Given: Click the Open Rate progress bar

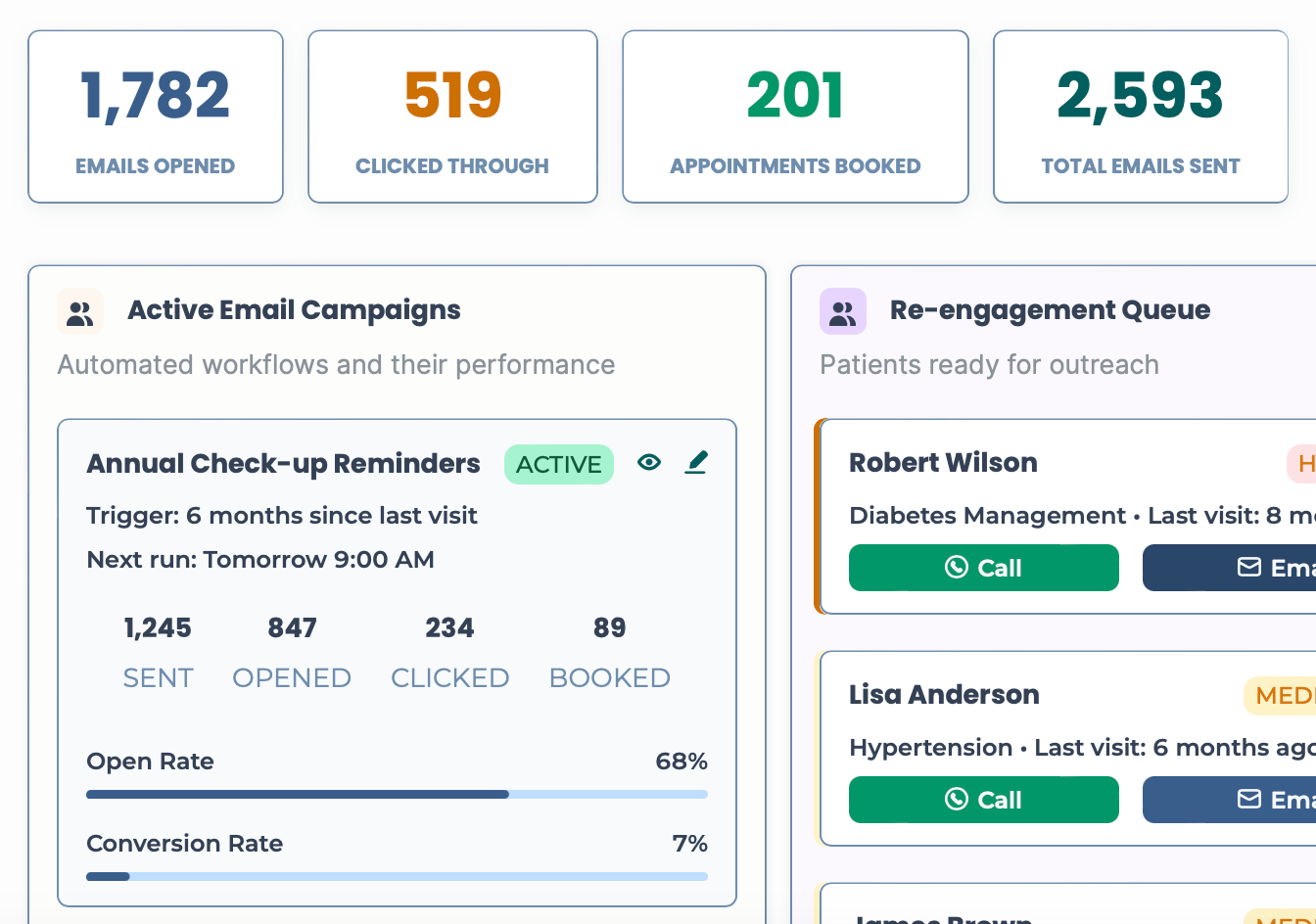Looking at the screenshot, I should point(397,794).
